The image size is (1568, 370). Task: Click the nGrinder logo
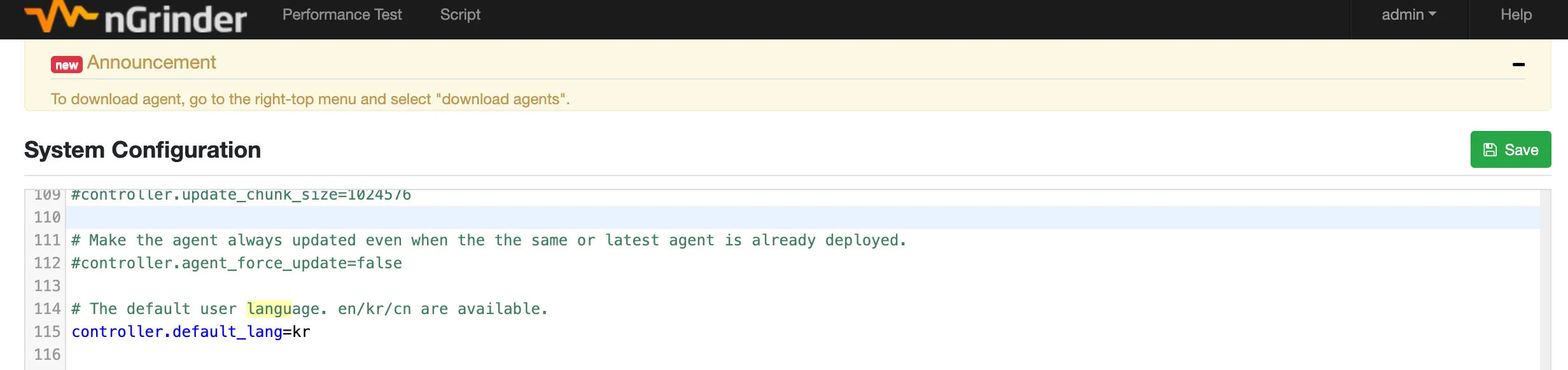[x=135, y=18]
